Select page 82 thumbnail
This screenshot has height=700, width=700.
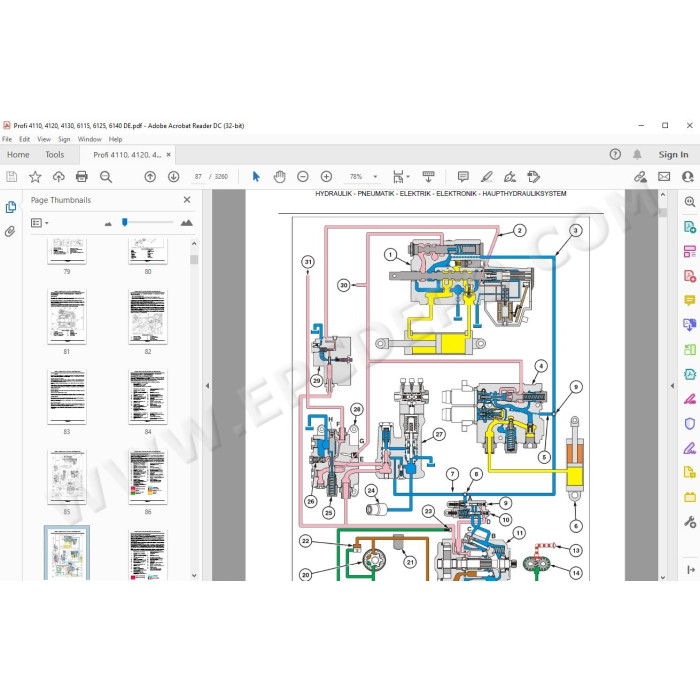(148, 317)
